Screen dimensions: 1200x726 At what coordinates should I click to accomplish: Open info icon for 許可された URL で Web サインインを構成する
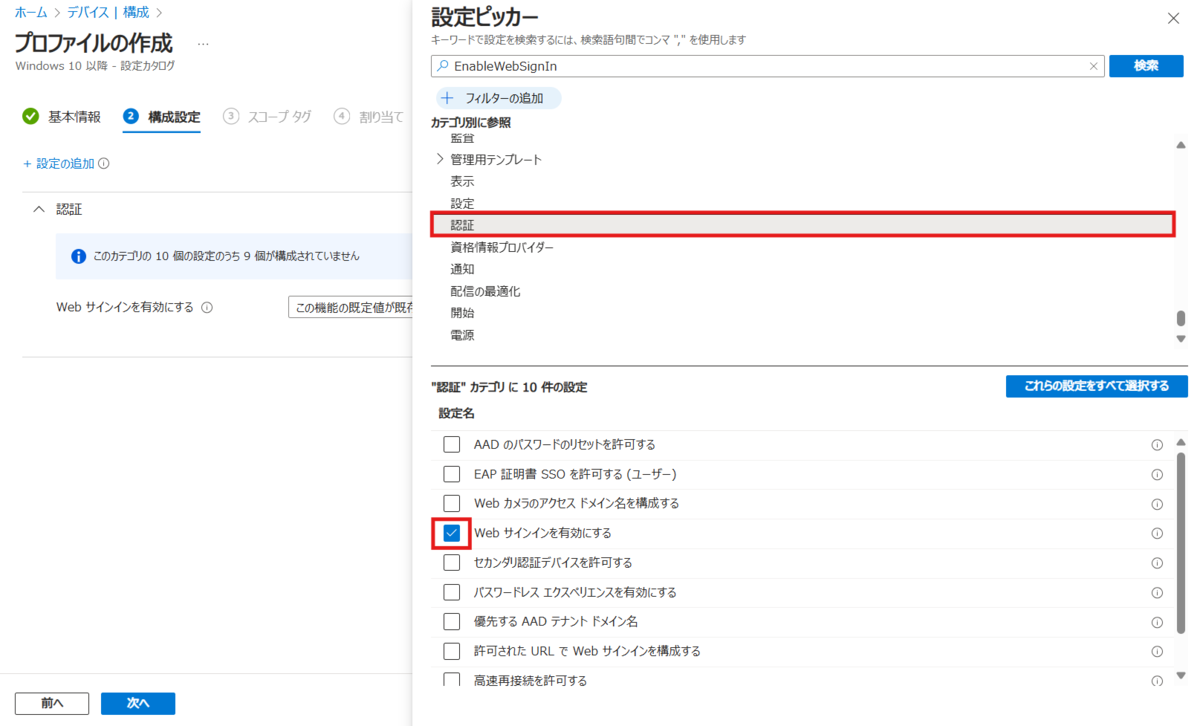[1157, 651]
